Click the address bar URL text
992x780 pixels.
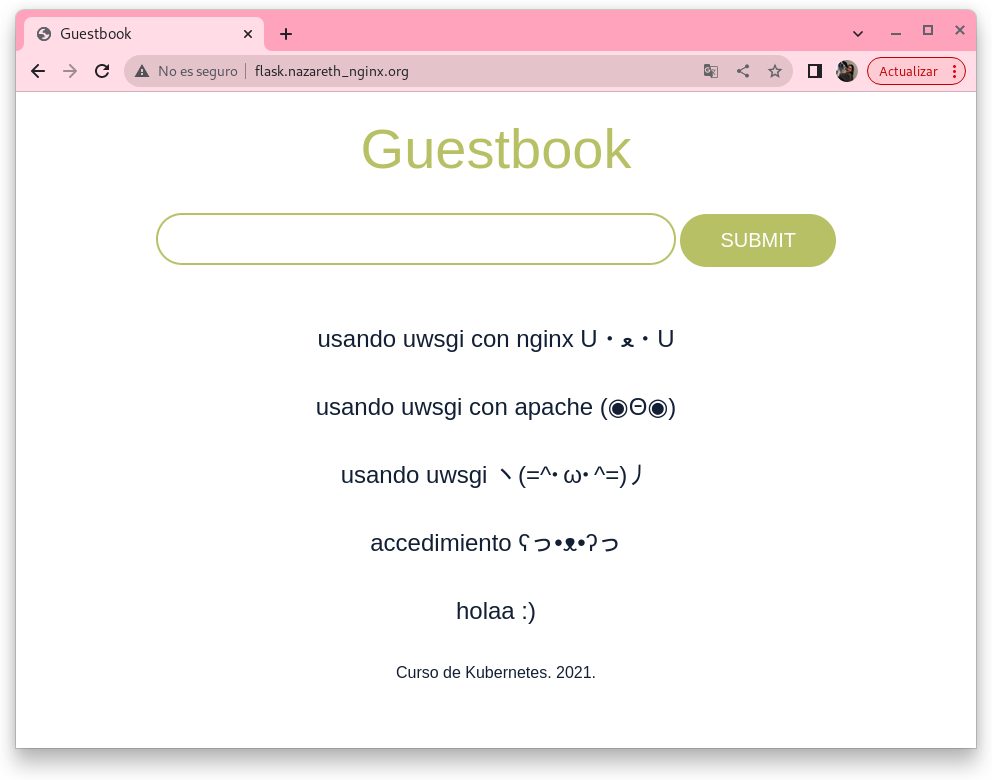pyautogui.click(x=332, y=71)
